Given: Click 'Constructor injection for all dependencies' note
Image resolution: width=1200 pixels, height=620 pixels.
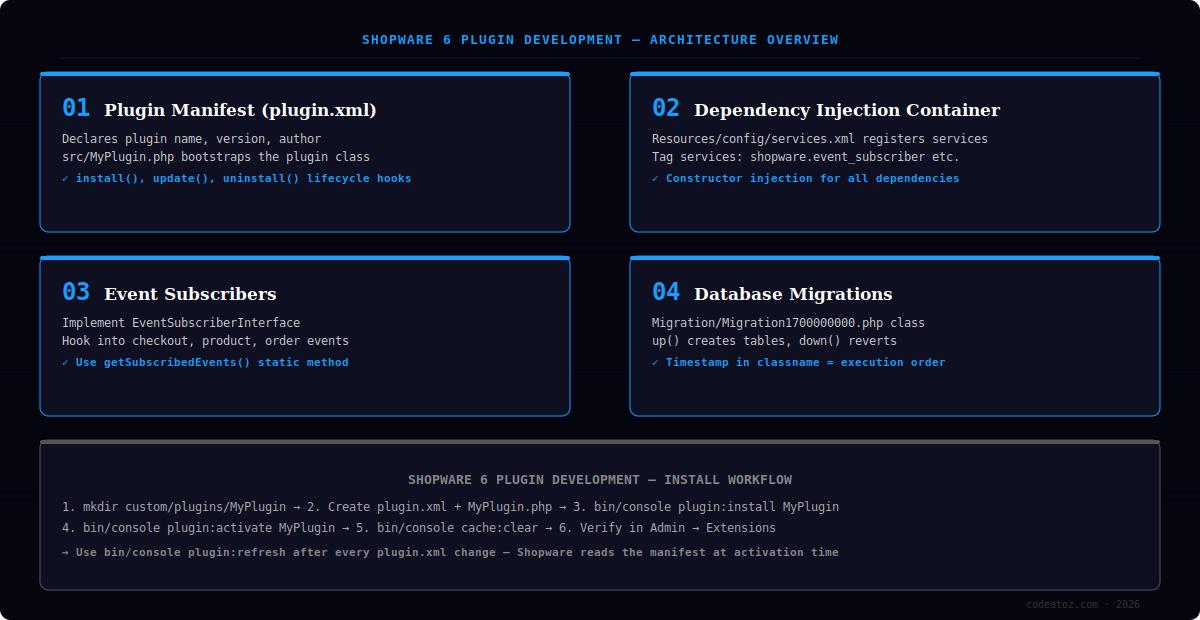Looking at the screenshot, I should tap(805, 178).
